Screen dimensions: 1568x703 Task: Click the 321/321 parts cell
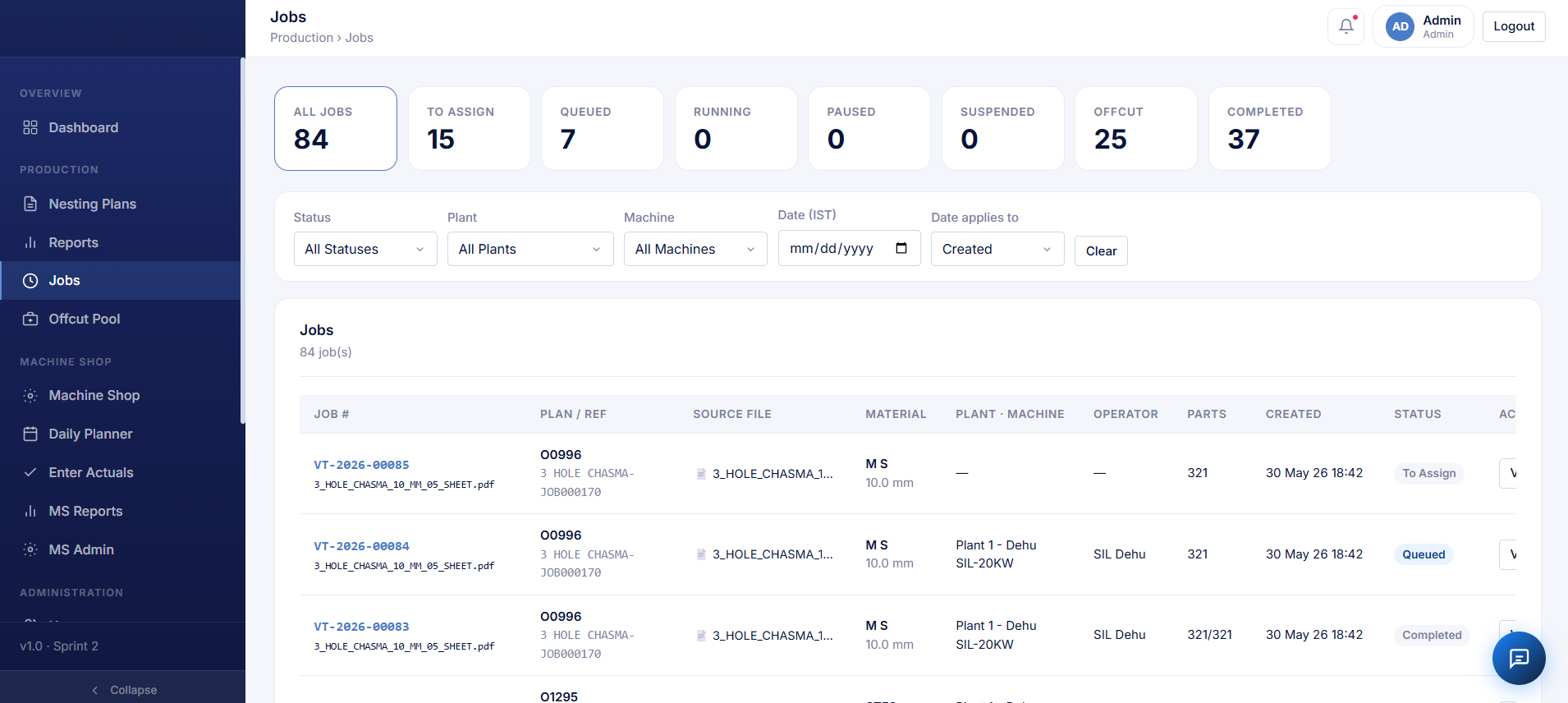tap(1209, 635)
